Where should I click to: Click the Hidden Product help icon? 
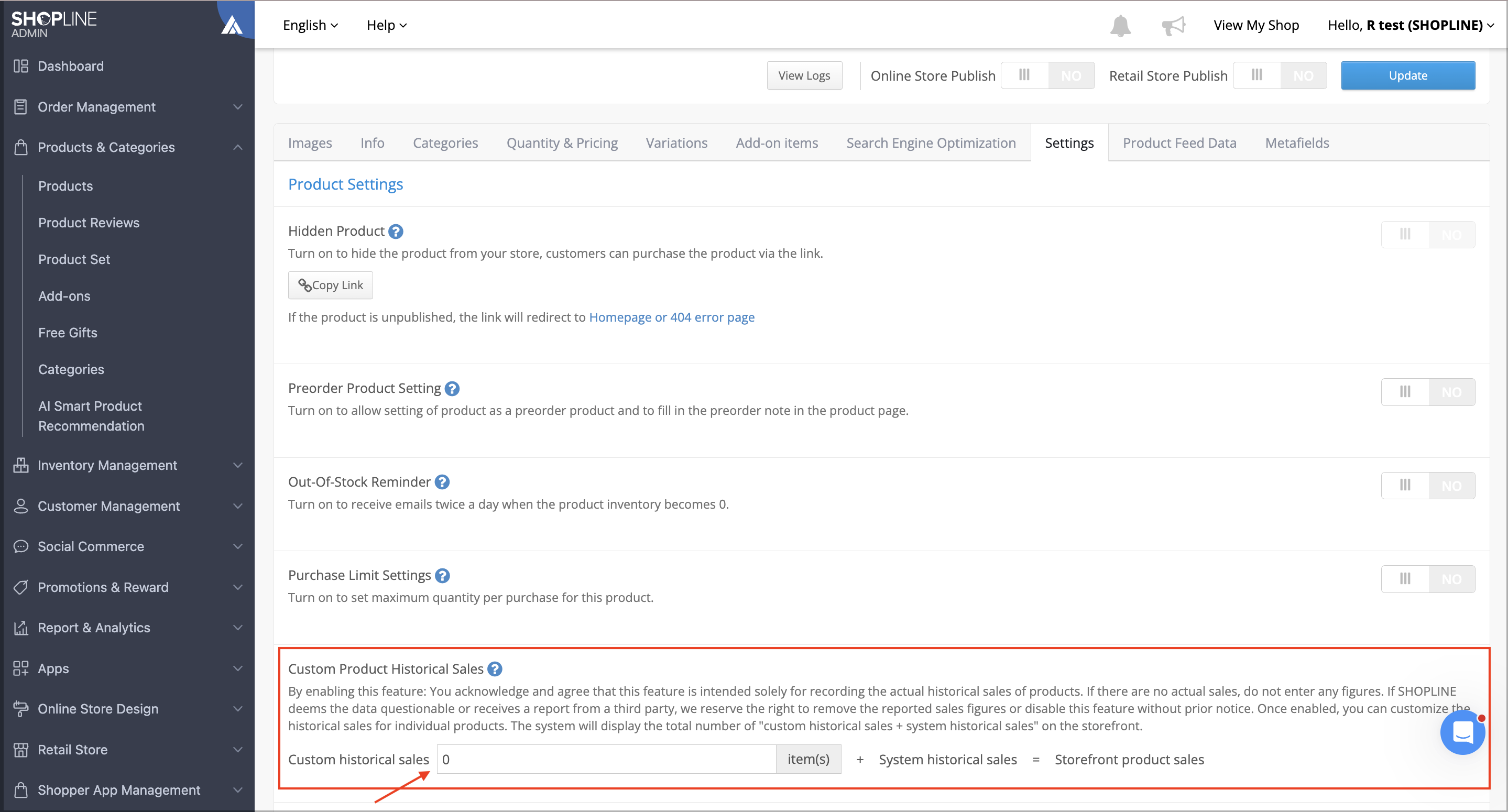(x=396, y=231)
